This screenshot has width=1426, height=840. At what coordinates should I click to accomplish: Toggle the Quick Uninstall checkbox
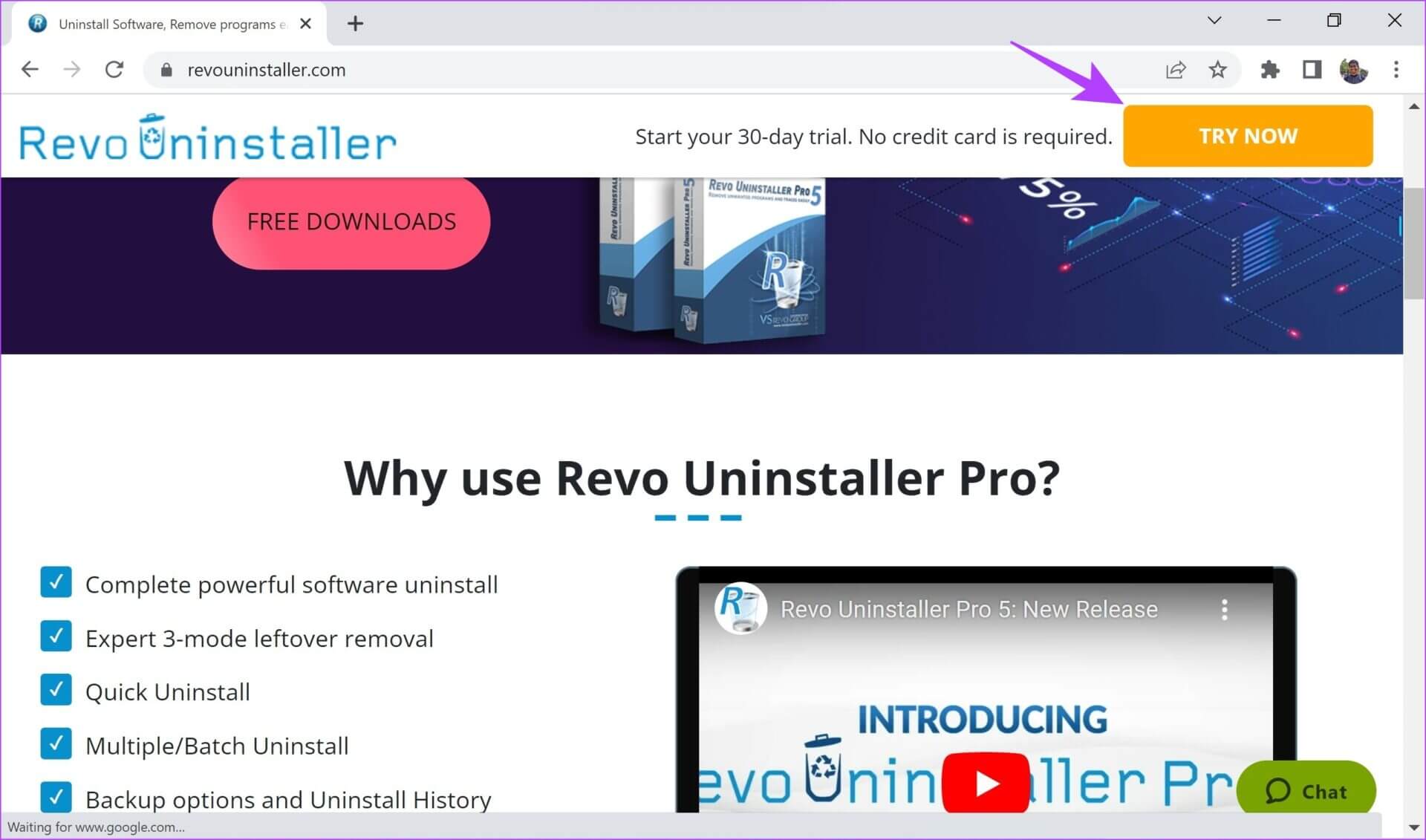pyautogui.click(x=56, y=691)
